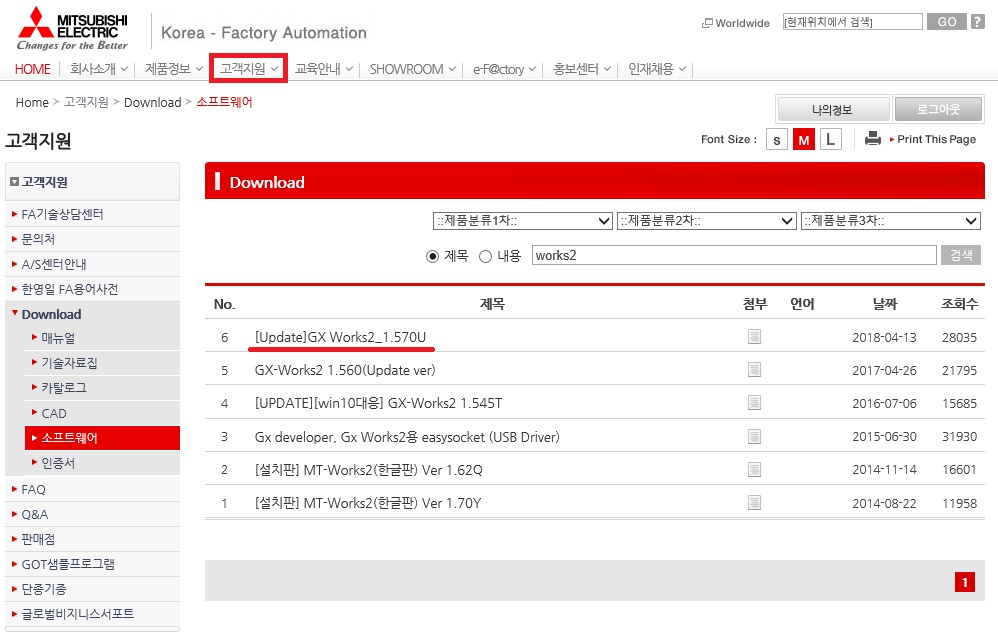Set font size to M
998x638 pixels.
click(x=804, y=139)
